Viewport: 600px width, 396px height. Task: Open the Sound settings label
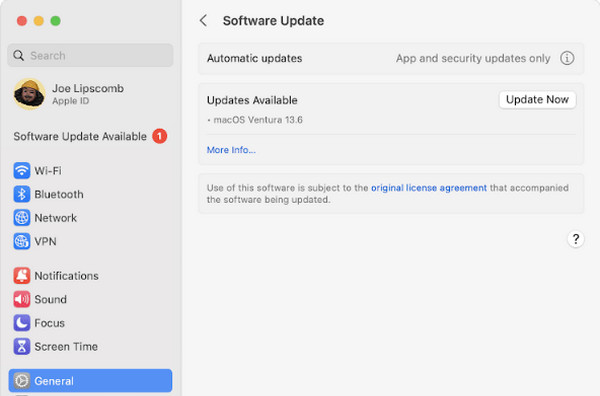point(51,300)
